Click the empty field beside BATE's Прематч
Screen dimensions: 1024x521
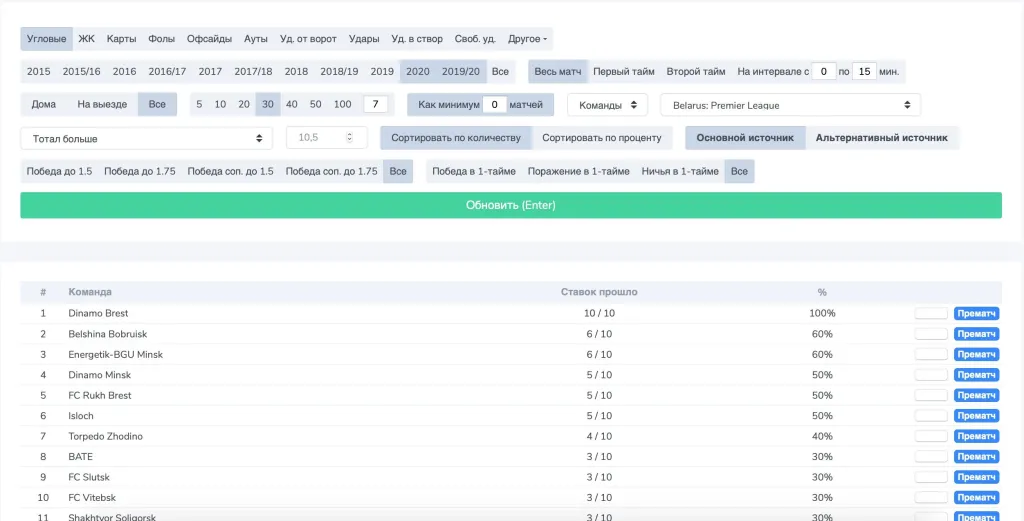[931, 457]
